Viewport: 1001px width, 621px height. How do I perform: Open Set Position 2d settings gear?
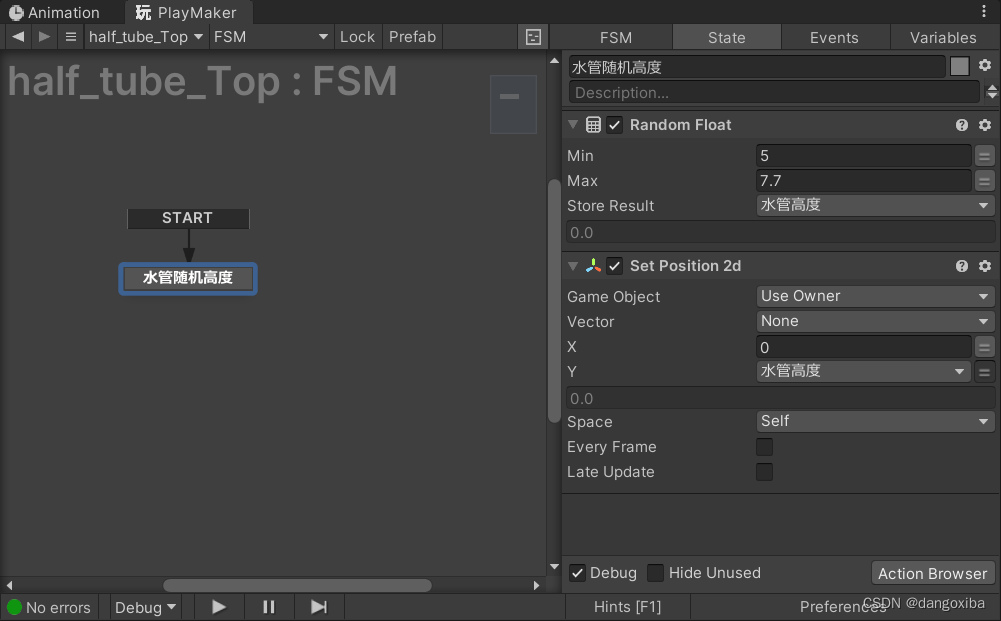coord(985,266)
